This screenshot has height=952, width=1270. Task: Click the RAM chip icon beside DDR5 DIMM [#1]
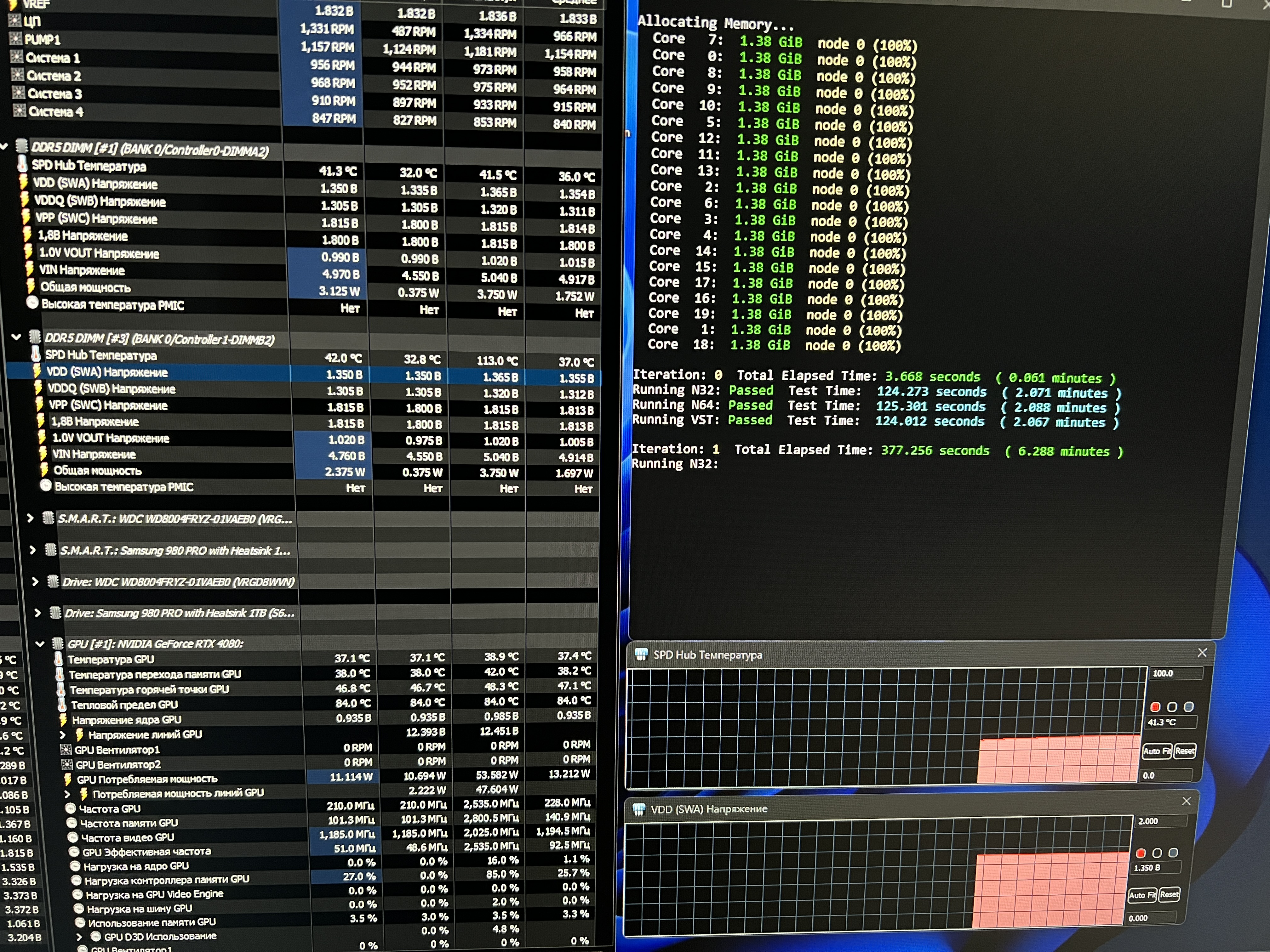(22, 146)
